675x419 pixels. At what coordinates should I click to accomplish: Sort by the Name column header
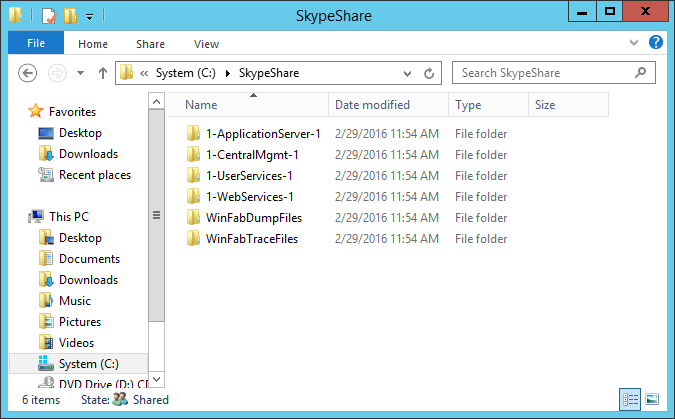(248, 105)
